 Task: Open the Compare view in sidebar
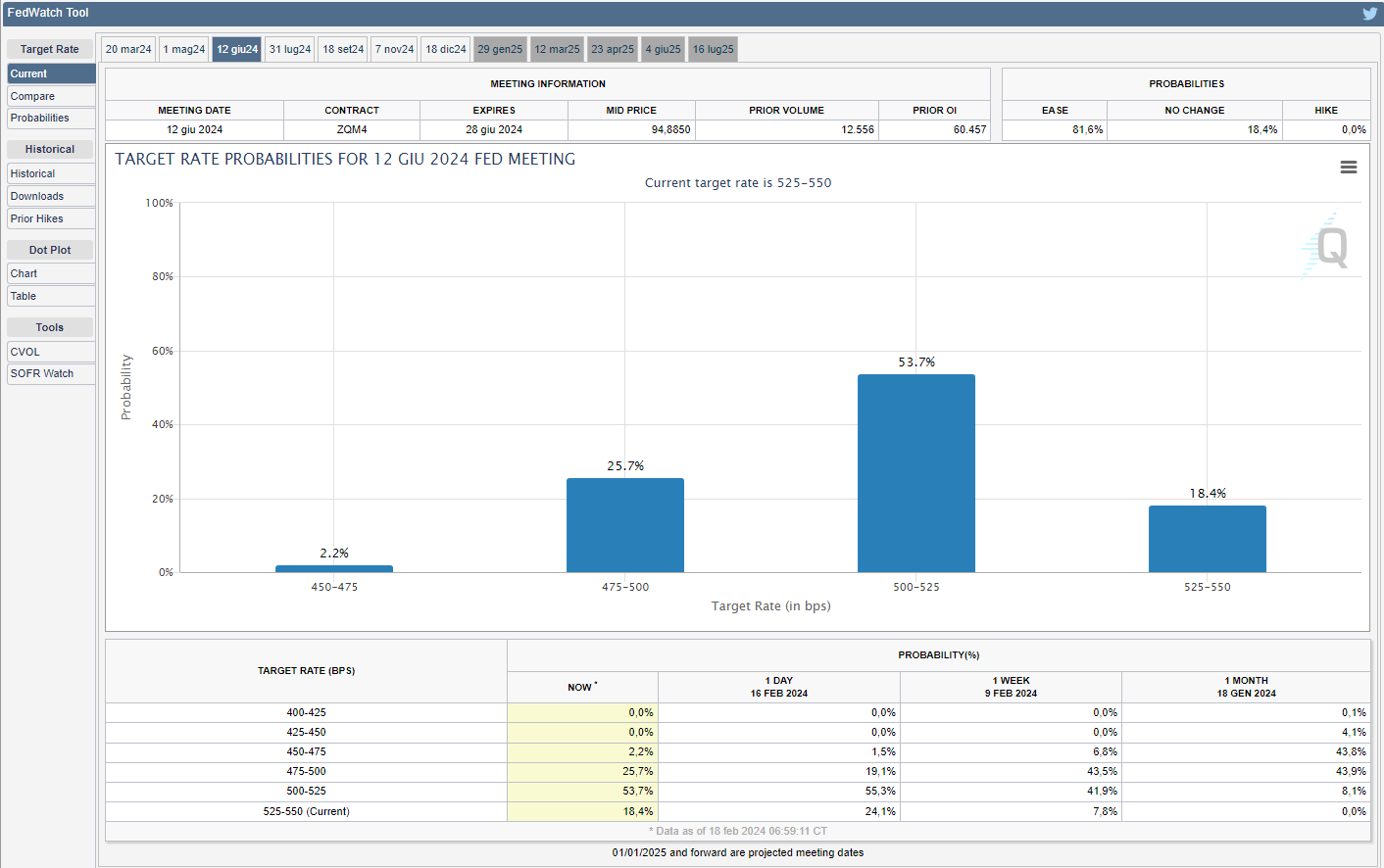point(51,96)
